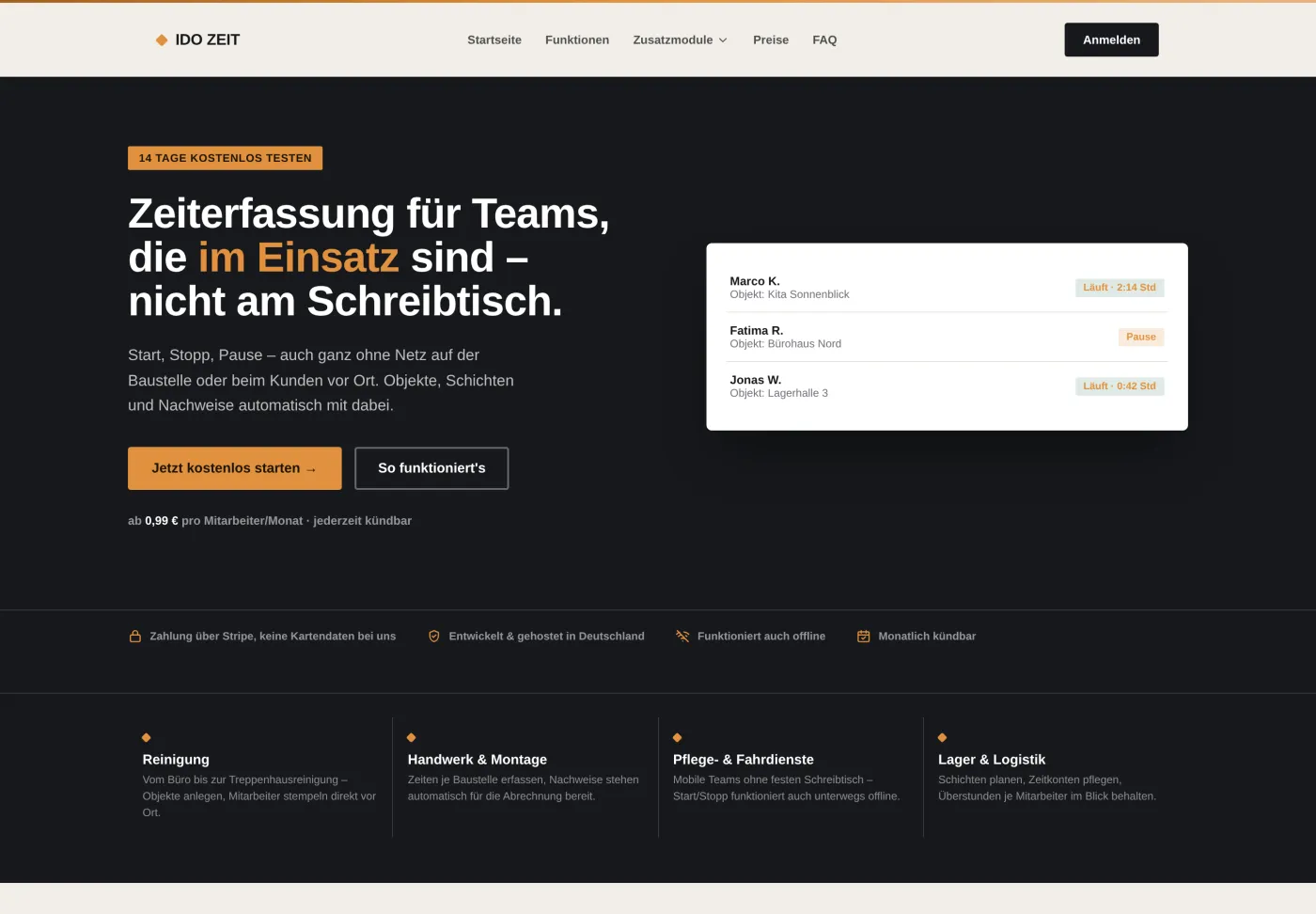Click the diamond icon above Lager & Logistik

click(x=942, y=737)
